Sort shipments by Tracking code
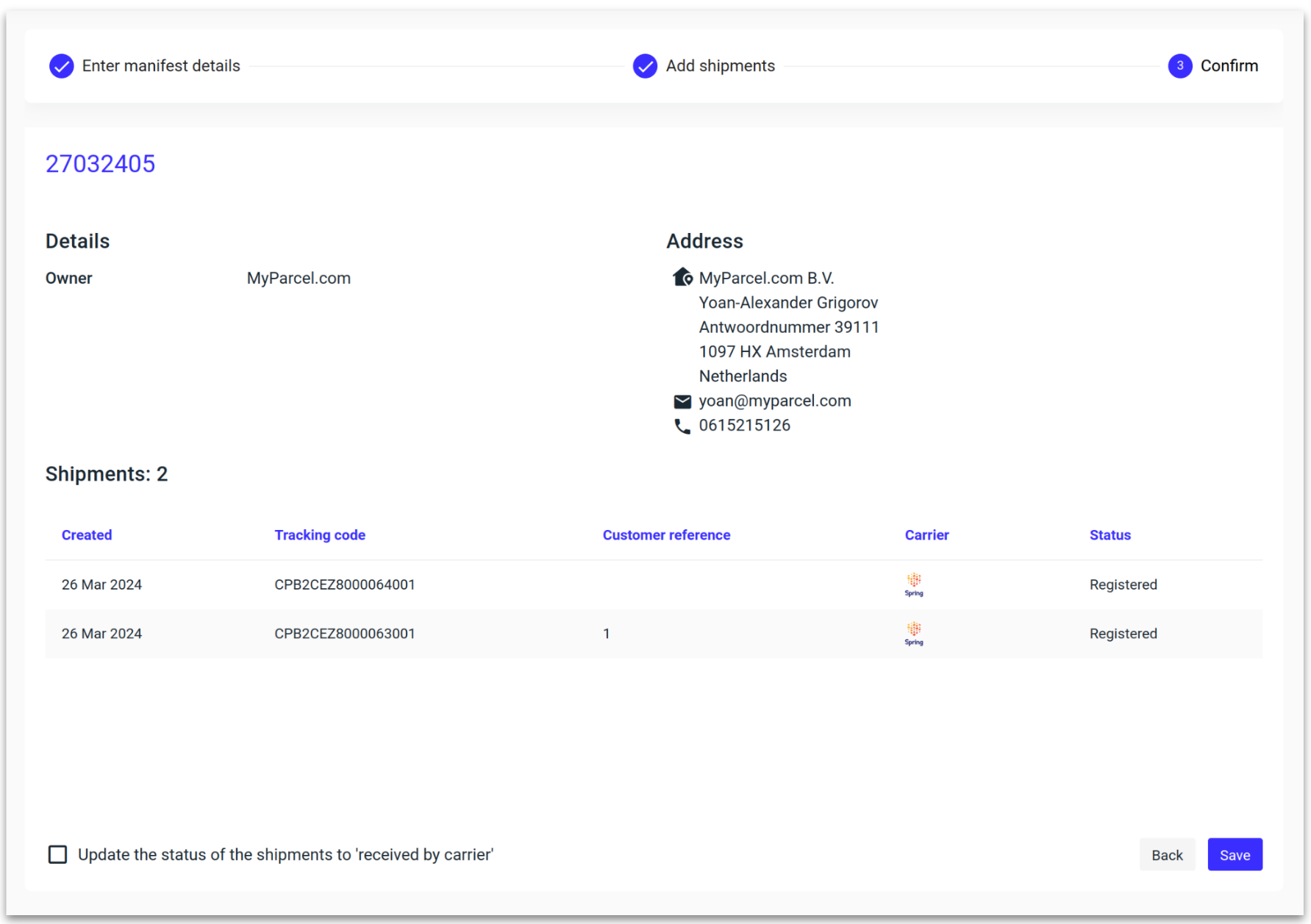Image resolution: width=1311 pixels, height=924 pixels. pyautogui.click(x=320, y=534)
